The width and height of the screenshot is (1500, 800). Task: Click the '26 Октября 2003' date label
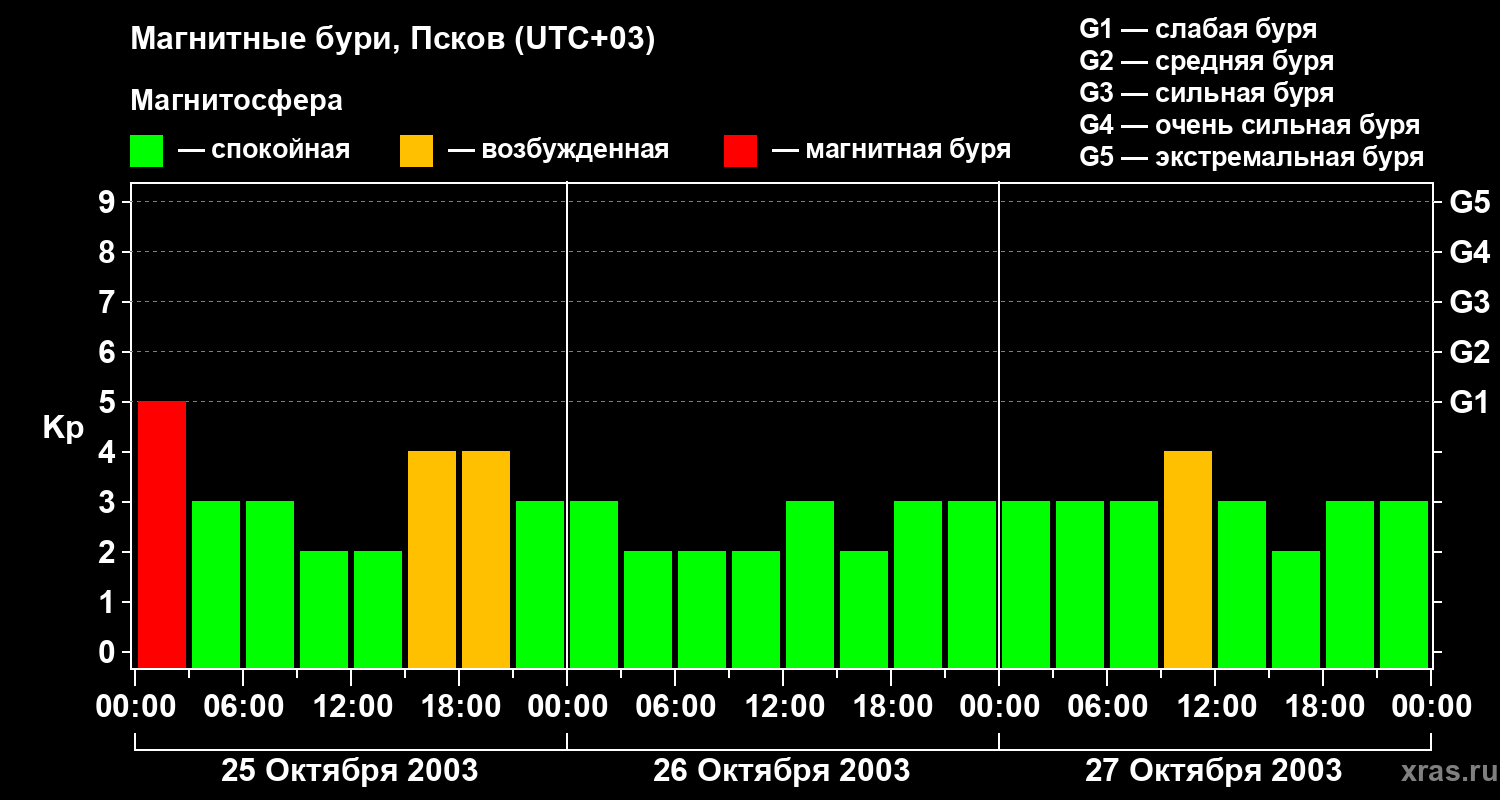click(782, 771)
